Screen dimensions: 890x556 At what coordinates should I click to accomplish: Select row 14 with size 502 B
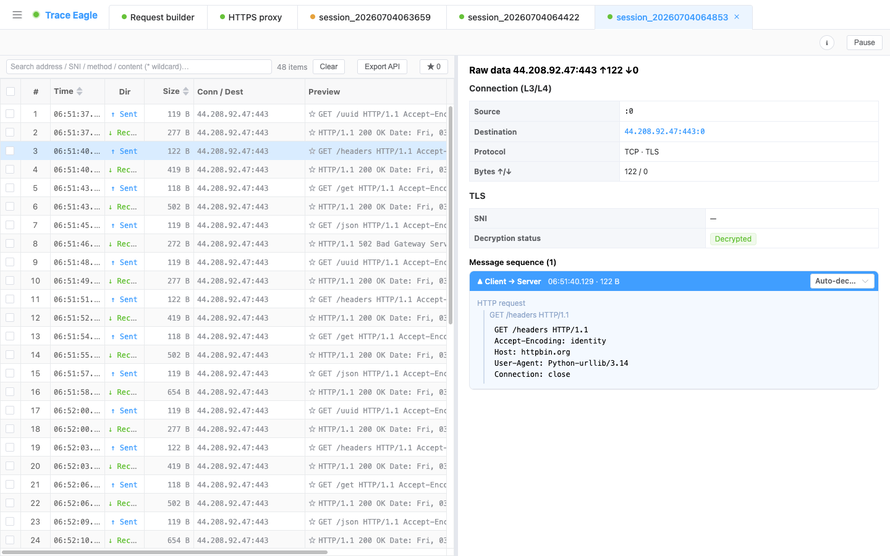(x=224, y=355)
